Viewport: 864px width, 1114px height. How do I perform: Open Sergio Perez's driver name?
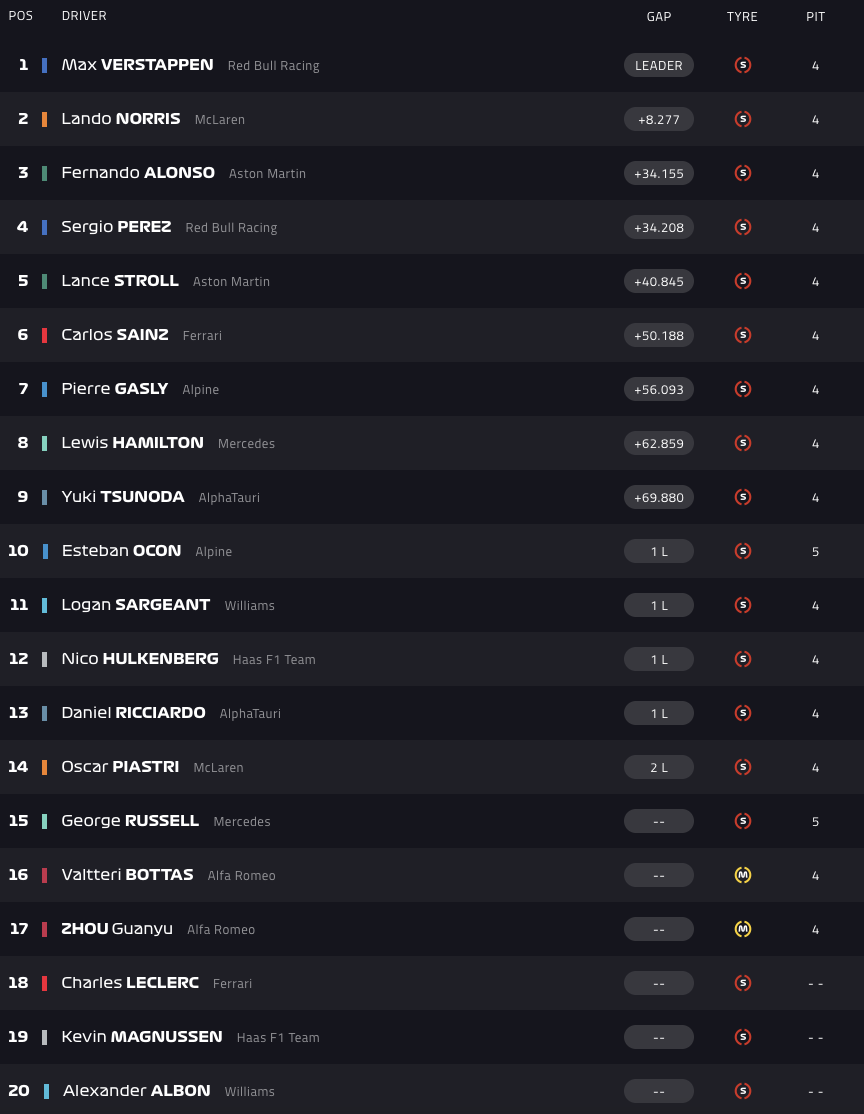(116, 227)
